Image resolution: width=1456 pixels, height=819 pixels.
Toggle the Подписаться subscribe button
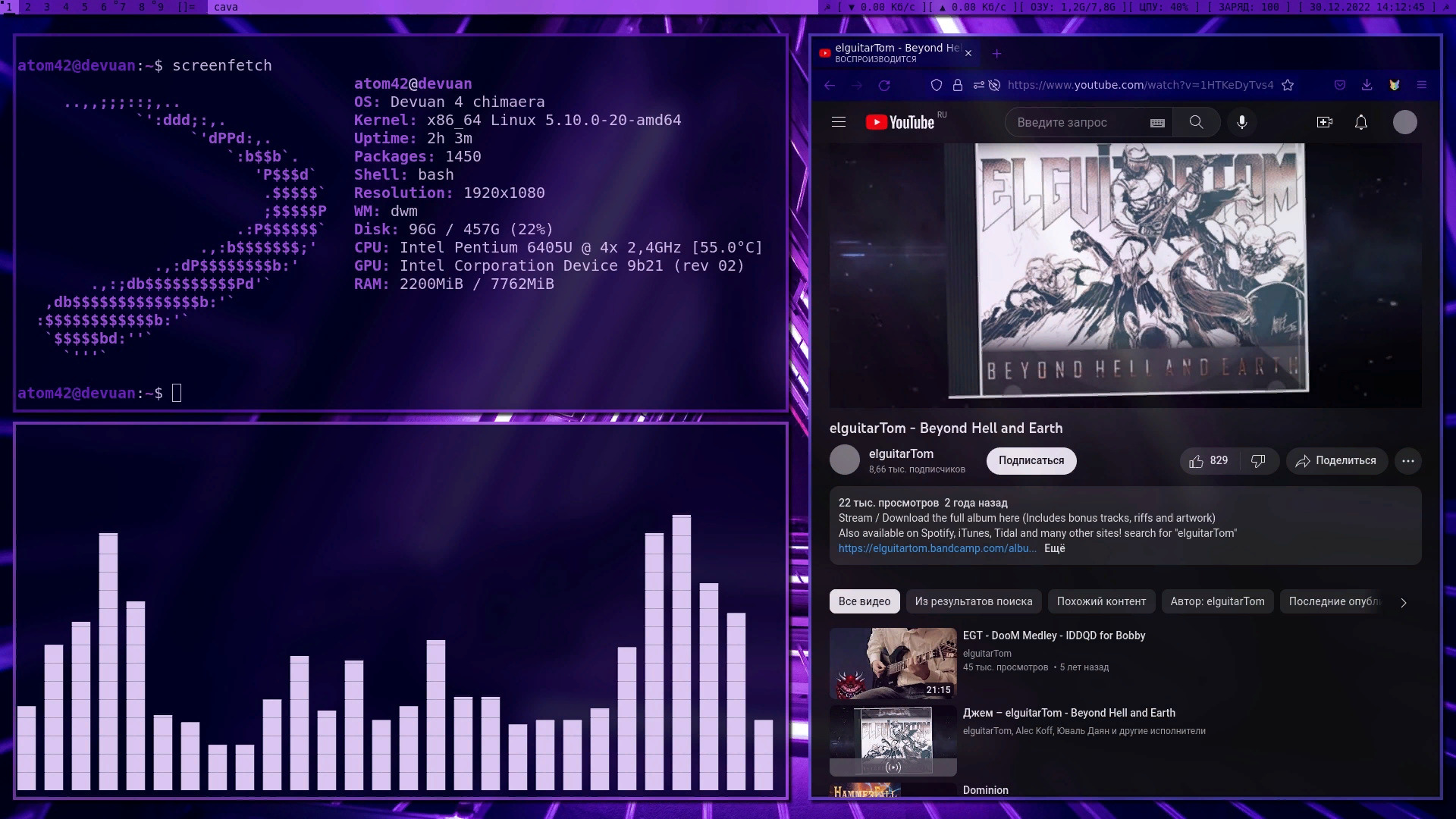click(x=1031, y=461)
